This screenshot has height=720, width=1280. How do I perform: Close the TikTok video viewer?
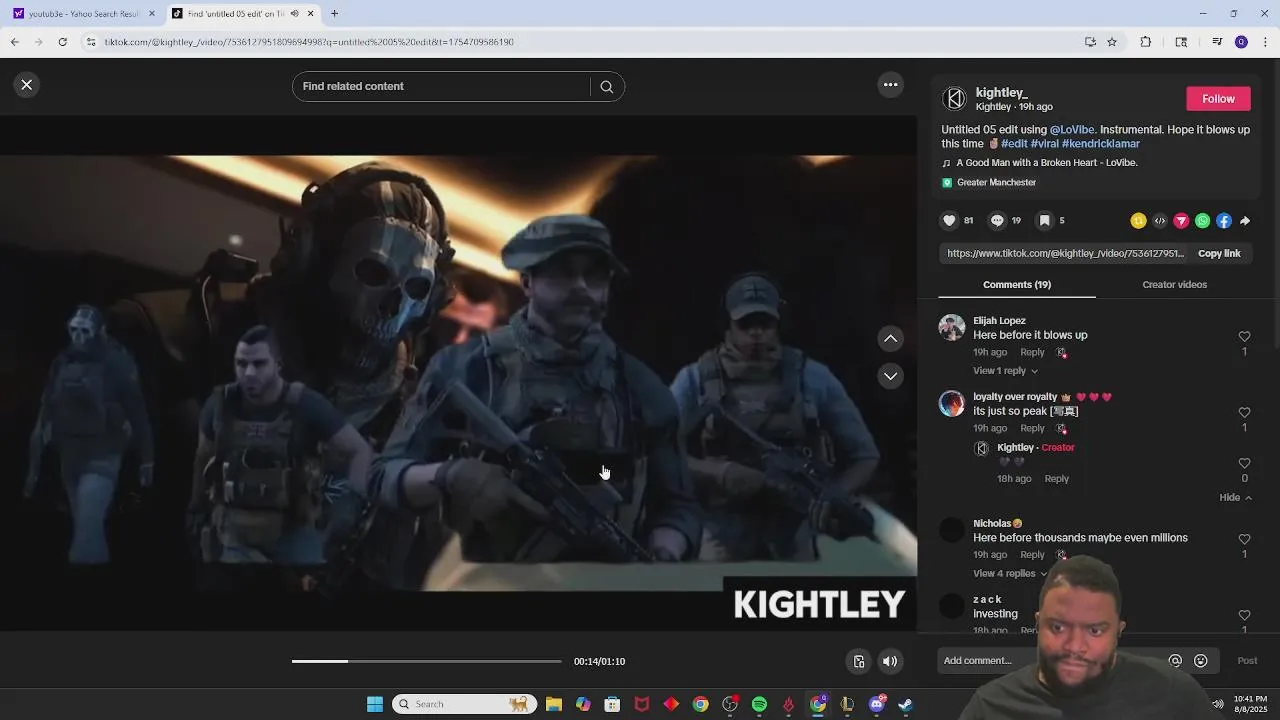click(27, 85)
